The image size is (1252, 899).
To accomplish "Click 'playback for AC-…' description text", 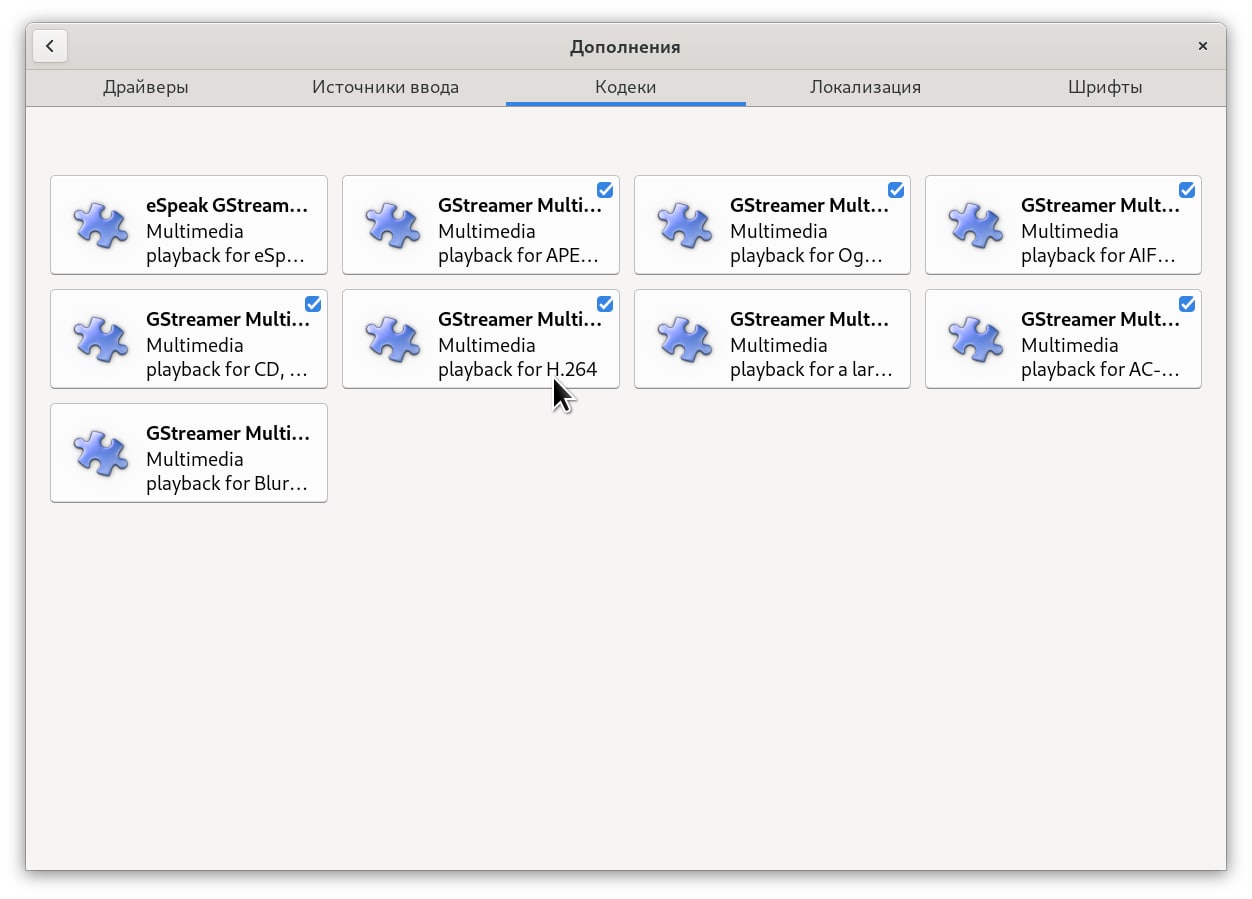I will [1101, 369].
